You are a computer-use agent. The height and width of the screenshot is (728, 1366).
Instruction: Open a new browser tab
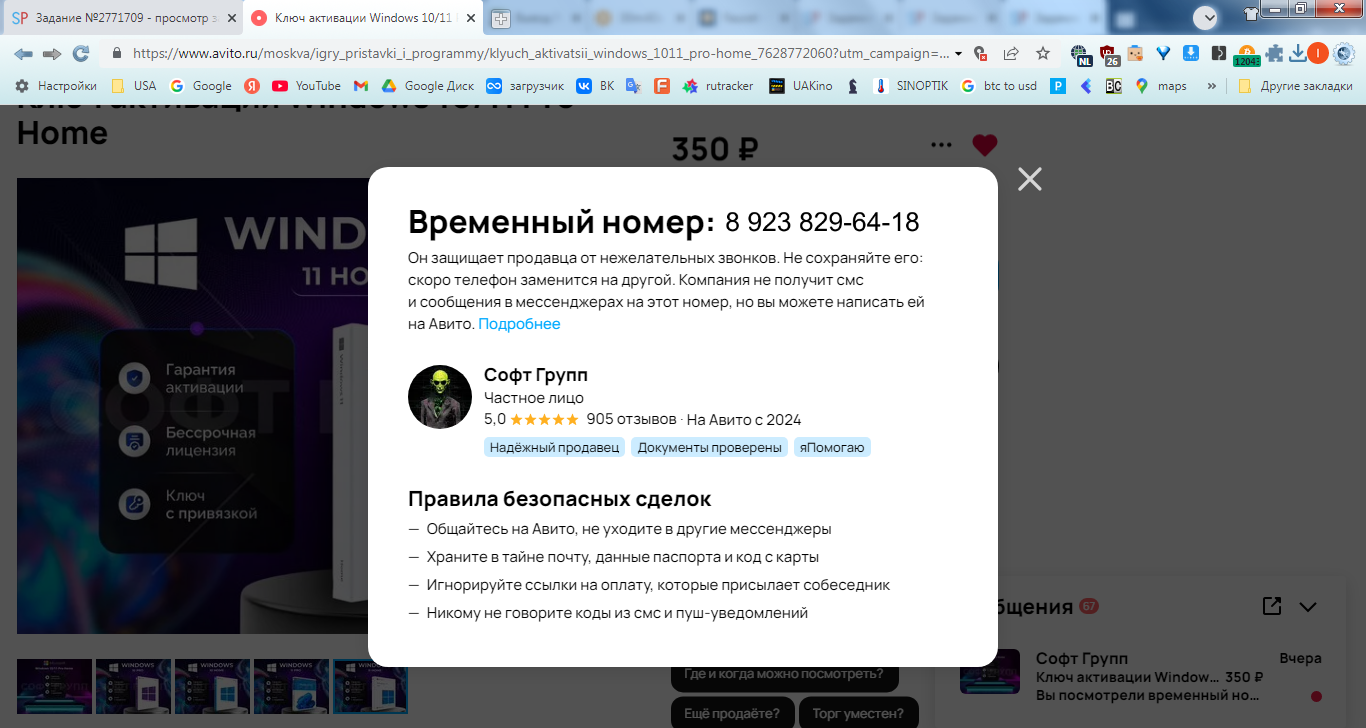pyautogui.click(x=500, y=18)
